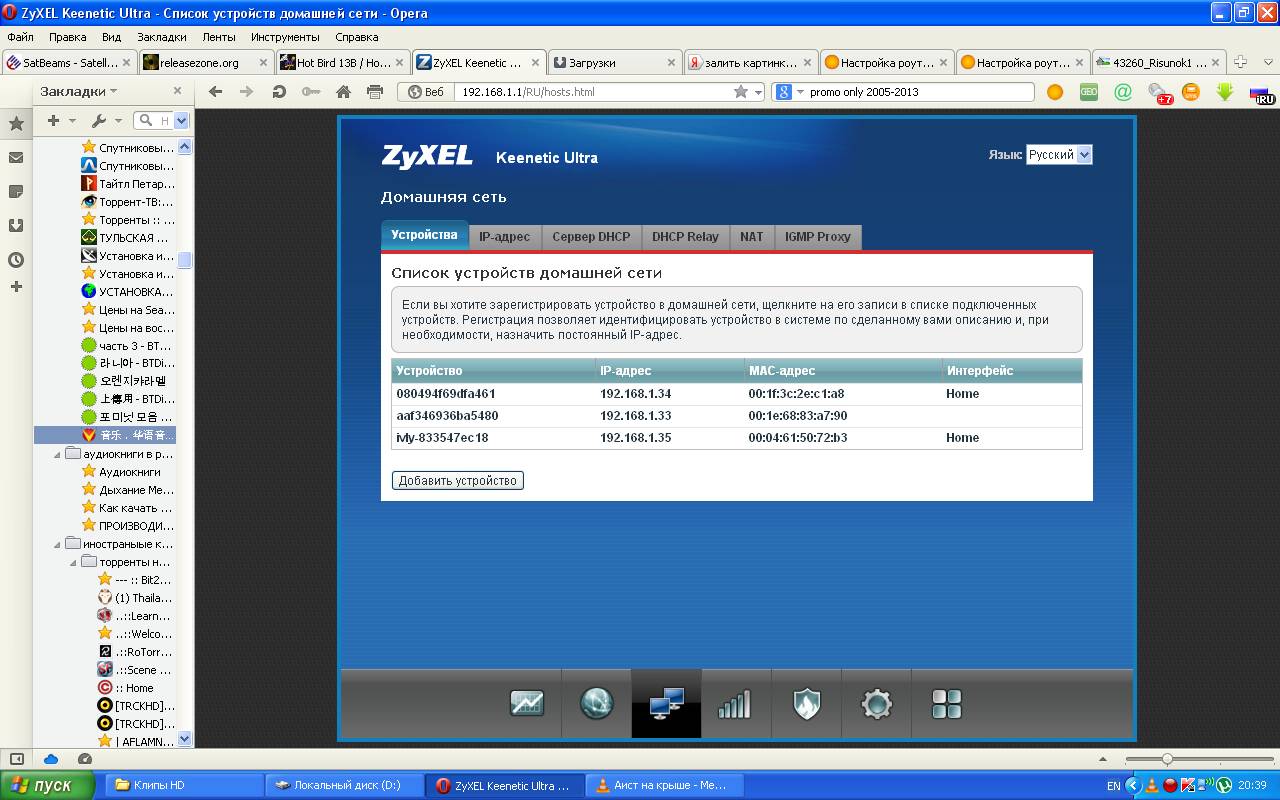Open the Язык language dropdown
This screenshot has width=1280, height=800.
(x=1059, y=155)
